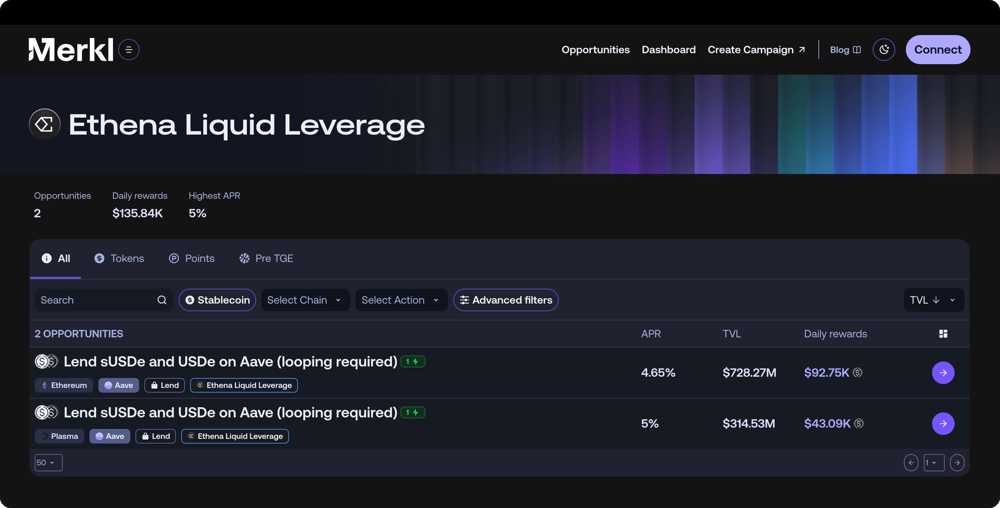1000x508 pixels.
Task: Toggle the Stablecoin filter chip
Action: tap(217, 300)
